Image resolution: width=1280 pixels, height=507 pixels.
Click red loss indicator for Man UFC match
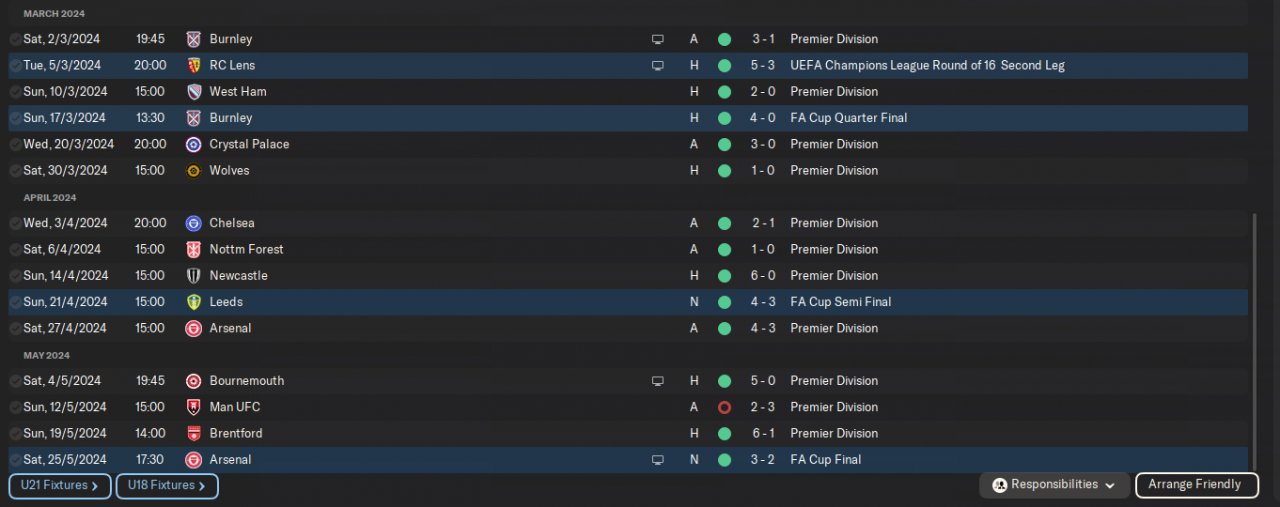pos(724,407)
